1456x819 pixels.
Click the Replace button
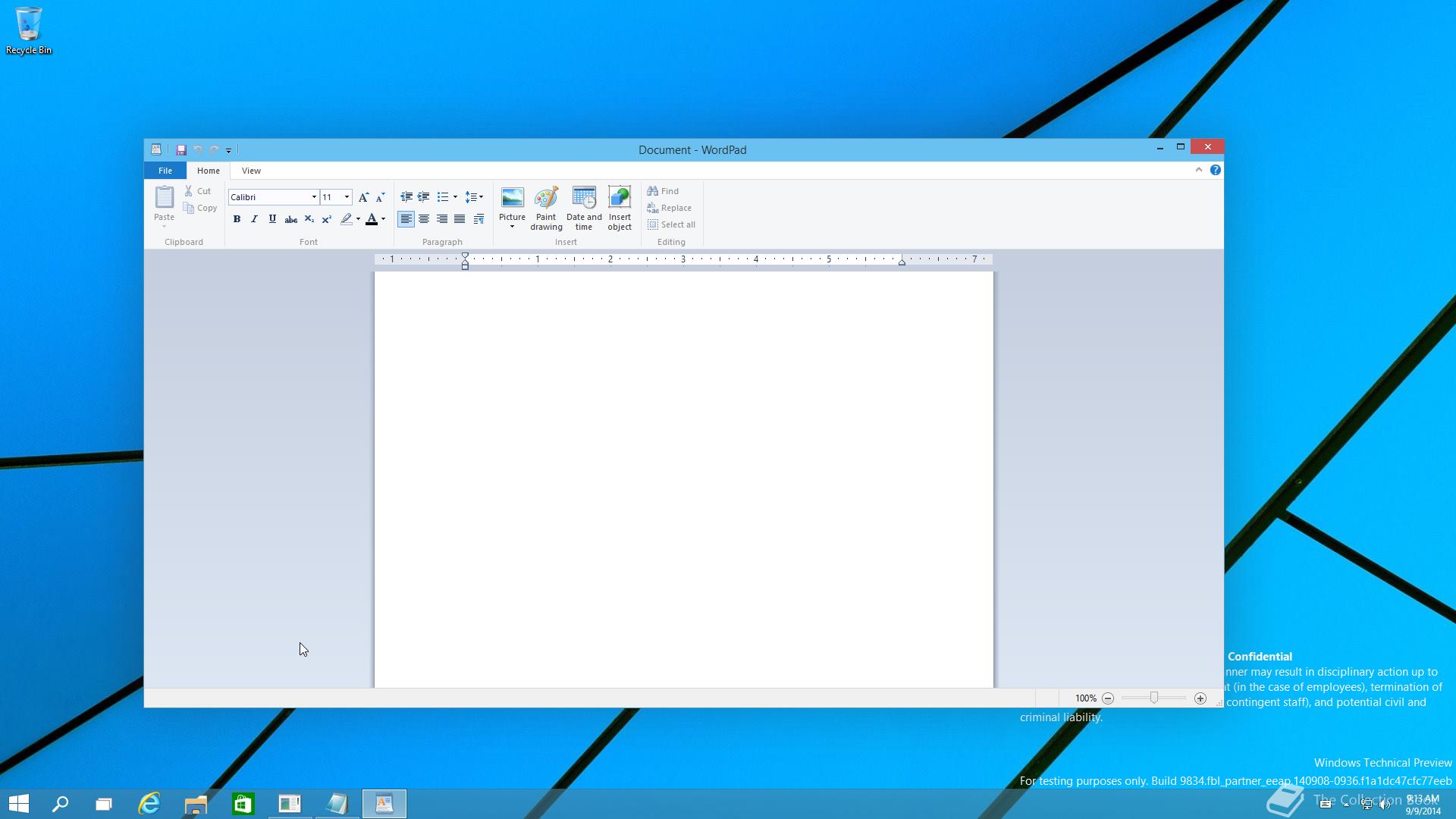coord(670,208)
